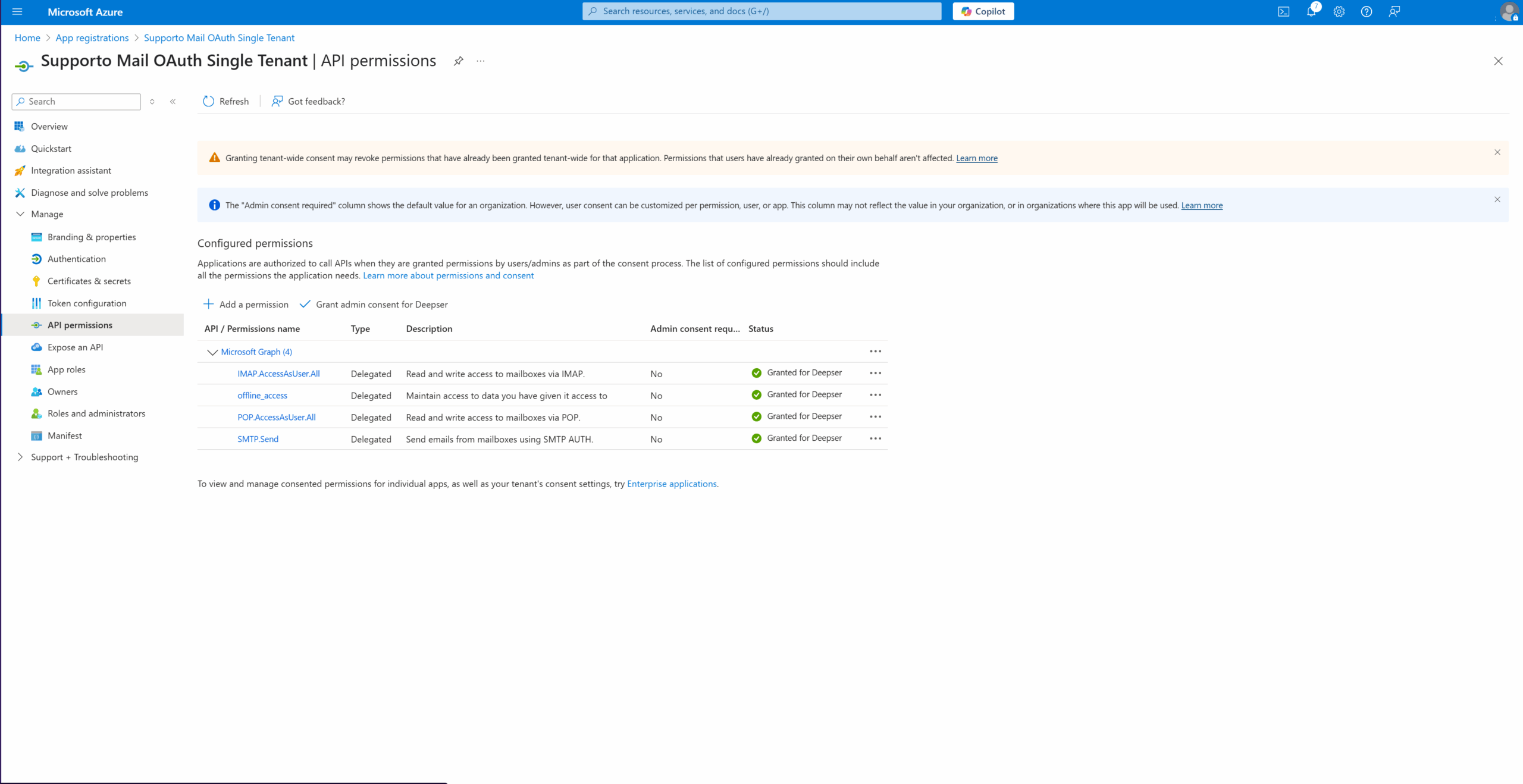Viewport: 1523px width, 784px height.
Task: Open the account profile avatar
Action: point(1509,11)
